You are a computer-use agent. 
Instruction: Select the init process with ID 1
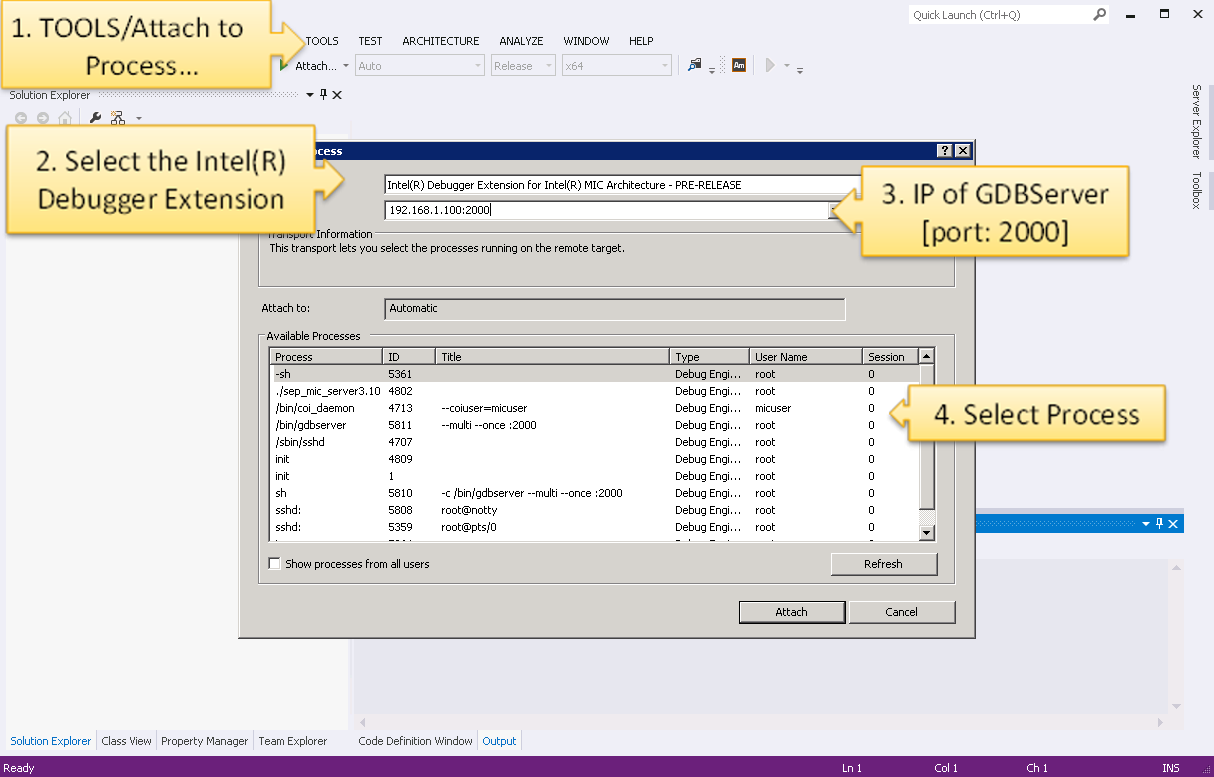[x=594, y=476]
